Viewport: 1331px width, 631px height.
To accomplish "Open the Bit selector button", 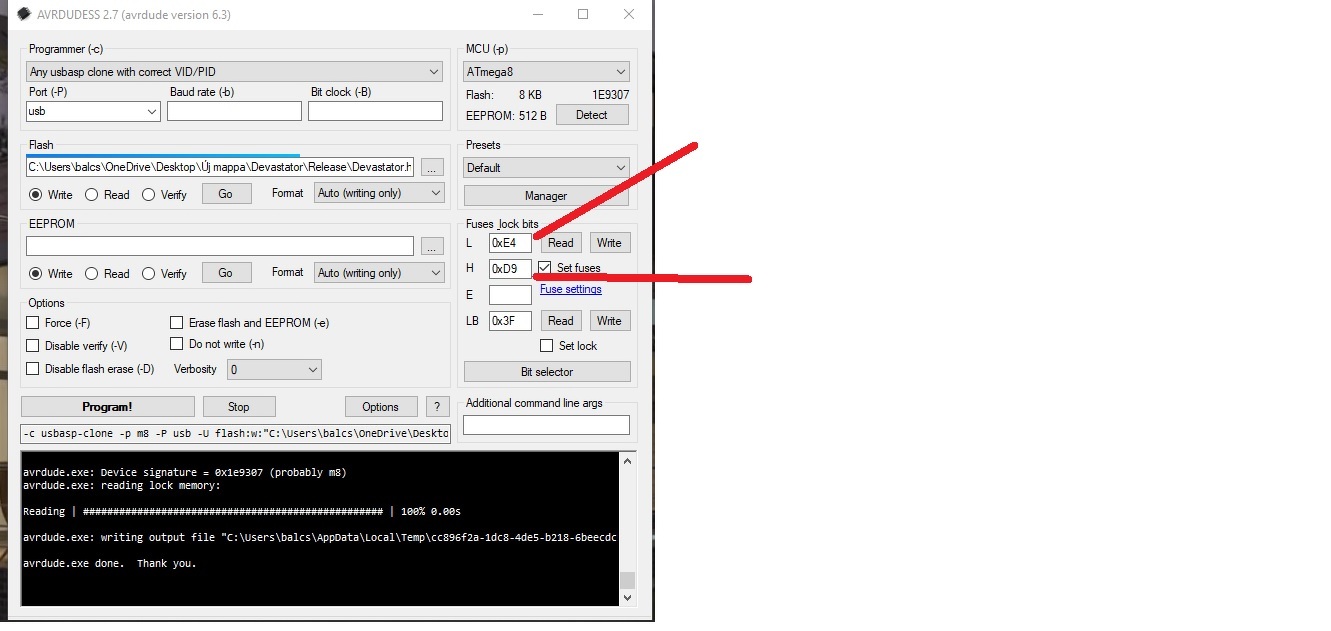I will pos(547,372).
